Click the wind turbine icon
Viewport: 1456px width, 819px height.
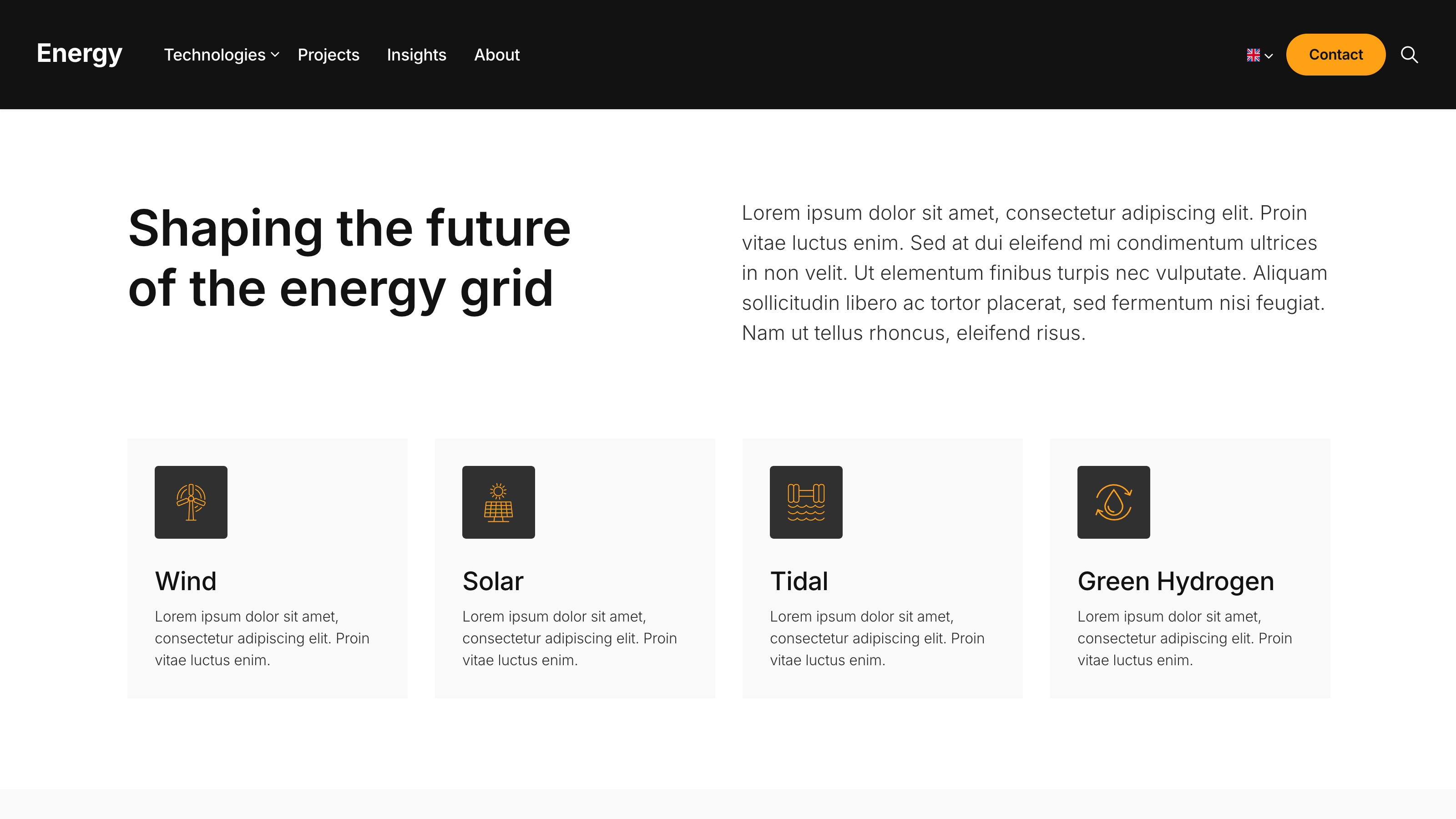191,502
